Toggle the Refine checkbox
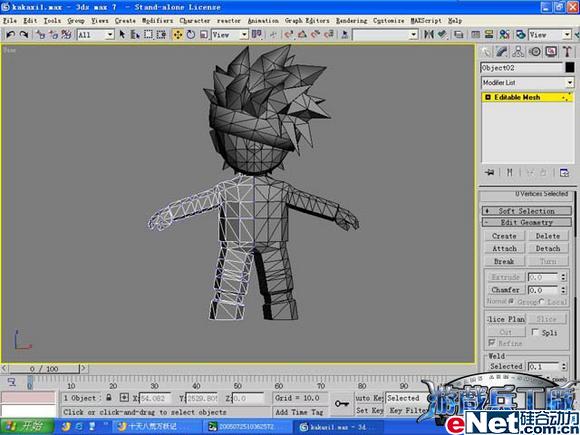This screenshot has height=435, width=580. [492, 343]
